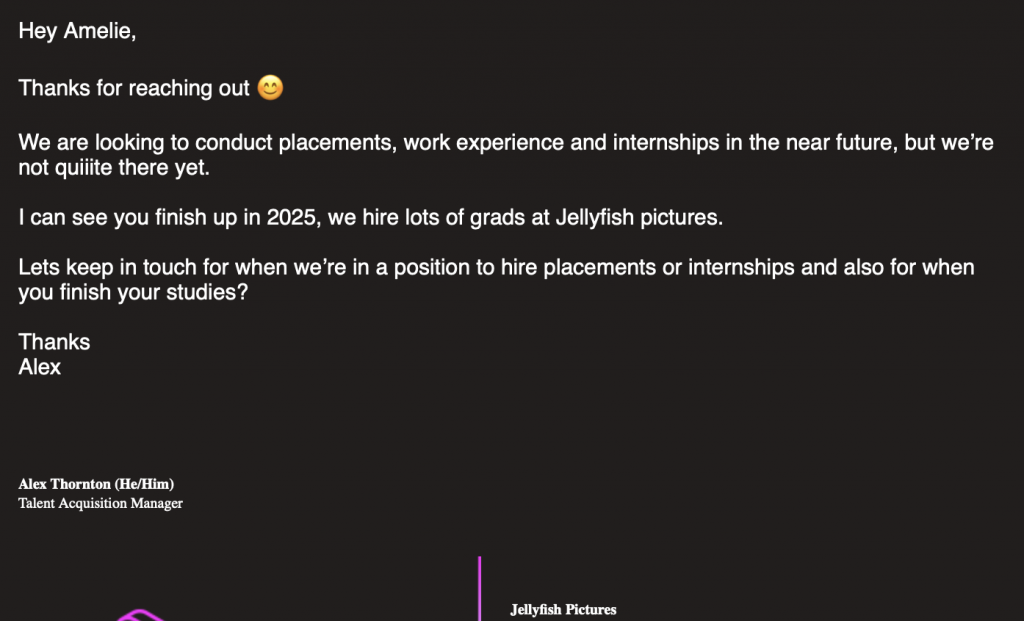Click the line starting "Lets keep in touch"
Image resolution: width=1024 pixels, height=621 pixels.
coord(496,267)
